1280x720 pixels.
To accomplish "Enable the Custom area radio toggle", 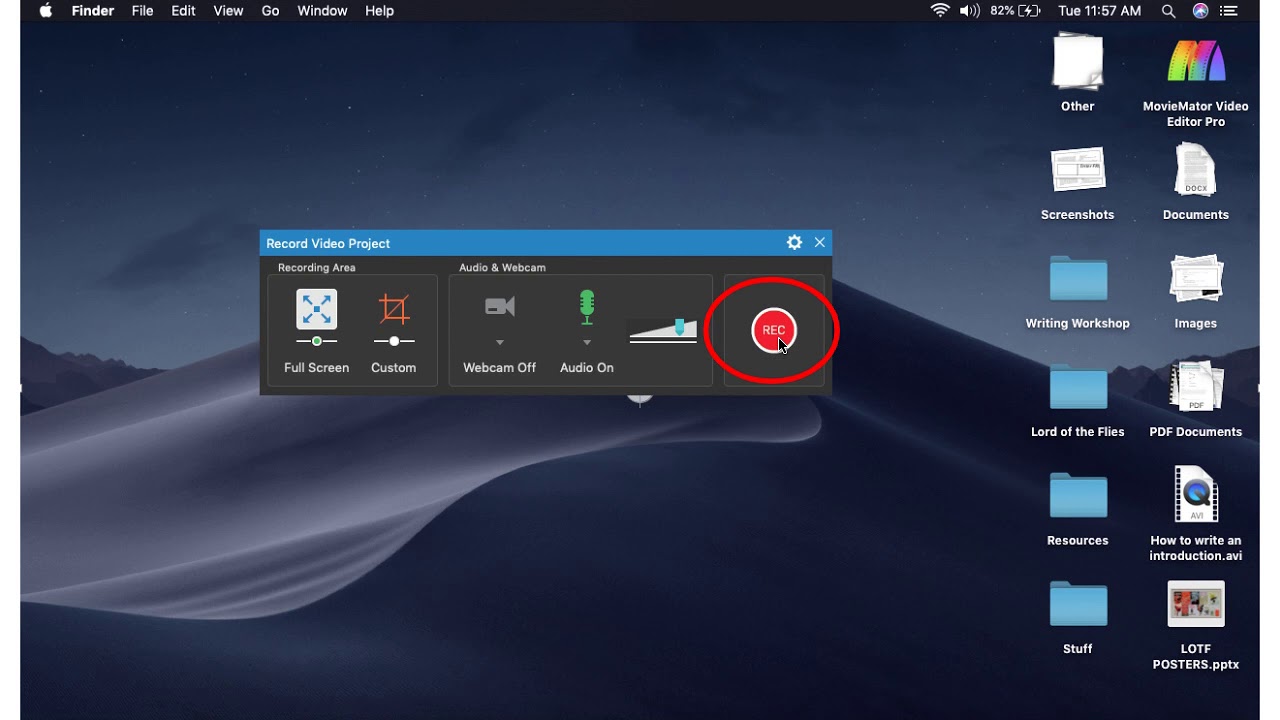I will point(394,341).
